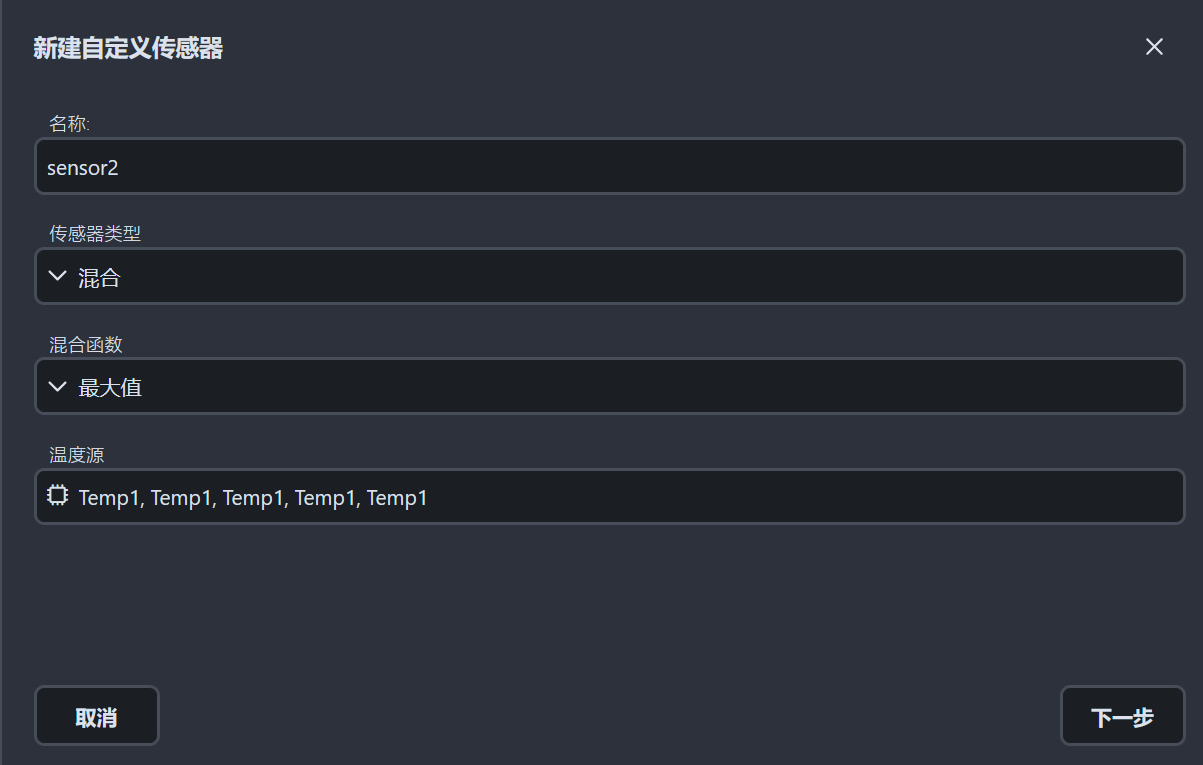Open the 温度源 source selector
This screenshot has width=1203, height=765.
click(610, 496)
